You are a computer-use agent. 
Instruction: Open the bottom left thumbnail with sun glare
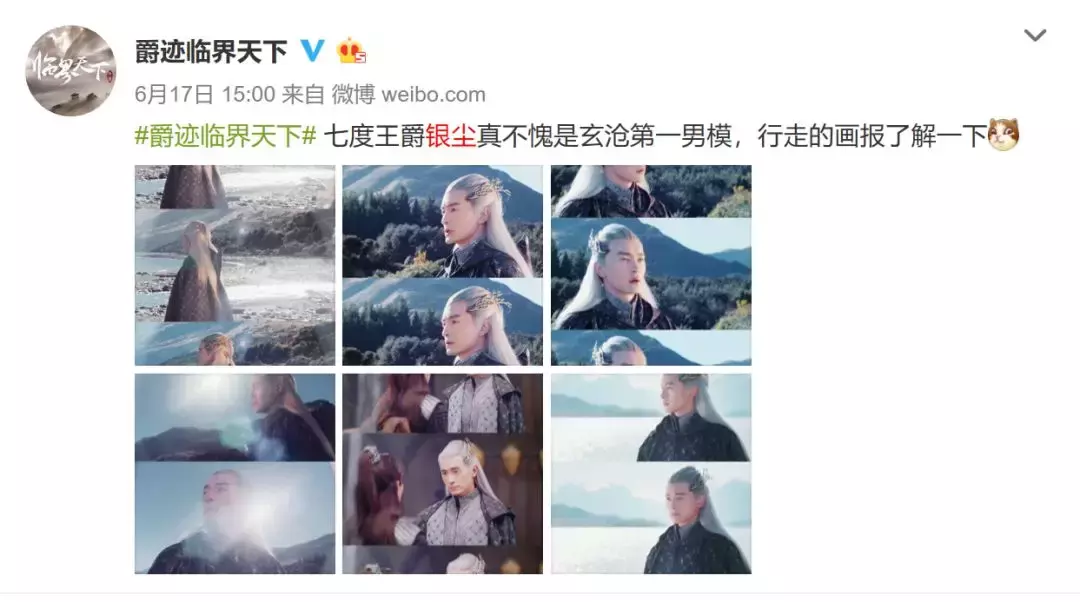coord(235,474)
